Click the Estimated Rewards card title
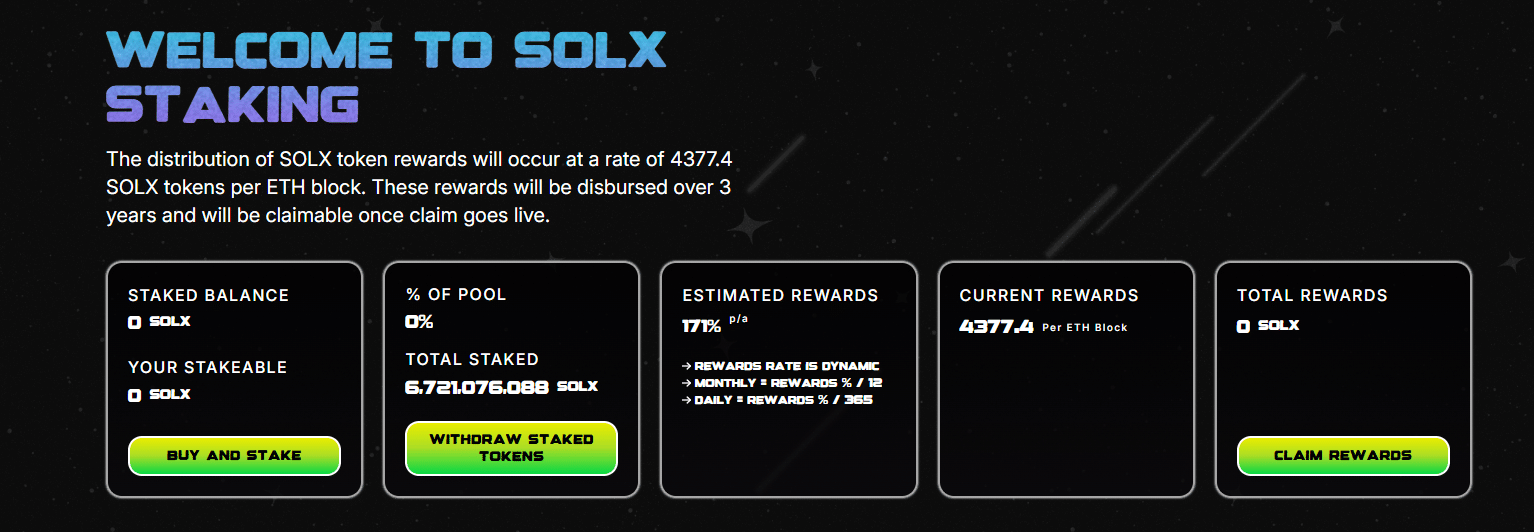Image resolution: width=1534 pixels, height=532 pixels. coord(780,295)
